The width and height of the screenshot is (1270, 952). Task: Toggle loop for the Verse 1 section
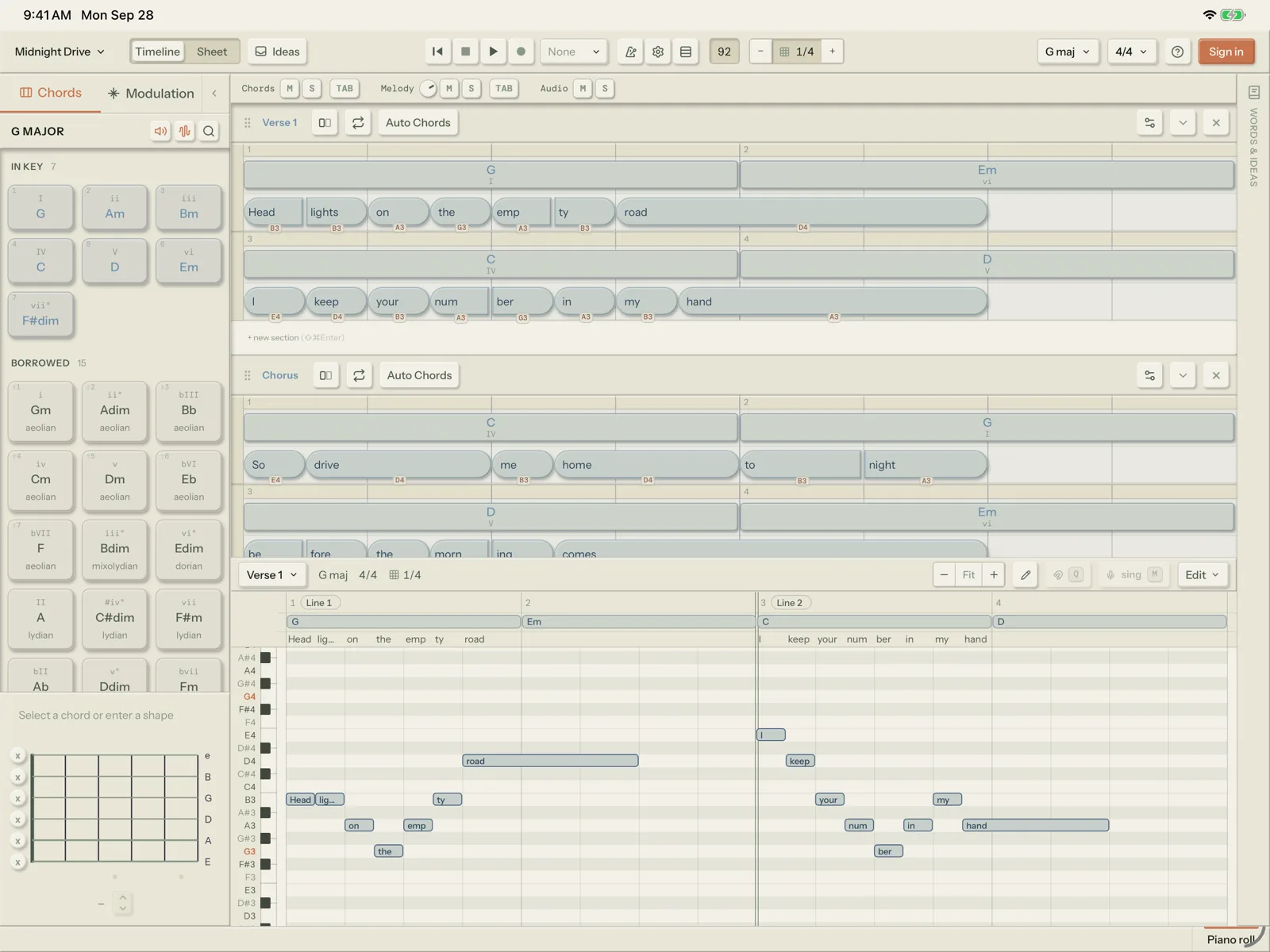tap(358, 123)
